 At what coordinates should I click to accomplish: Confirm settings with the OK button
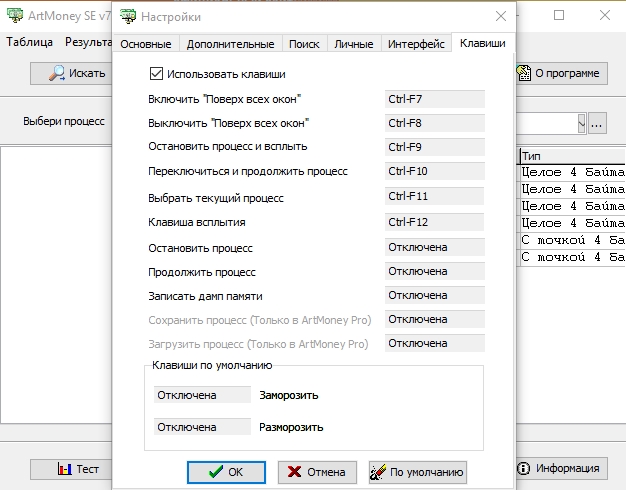pyautogui.click(x=226, y=472)
